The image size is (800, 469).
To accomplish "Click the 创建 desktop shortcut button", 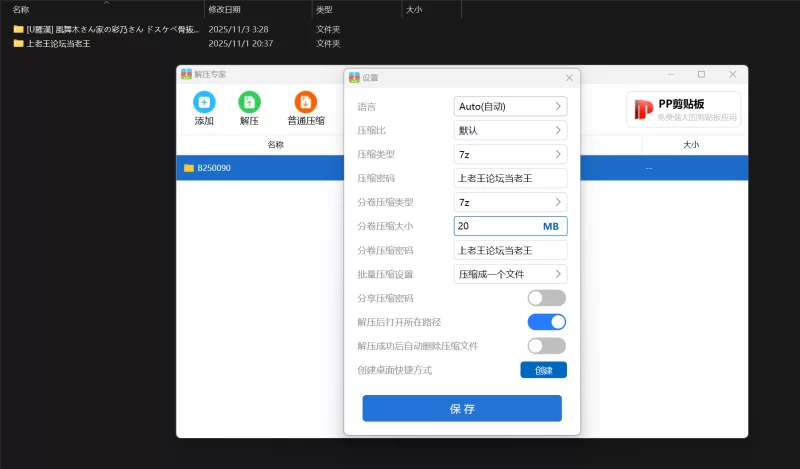I will [x=543, y=370].
